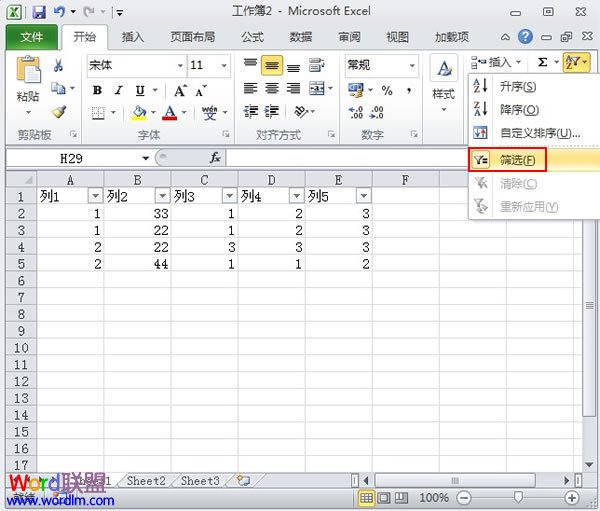The width and height of the screenshot is (600, 511).
Task: Click the Cut scissors icon
Action: tap(58, 66)
